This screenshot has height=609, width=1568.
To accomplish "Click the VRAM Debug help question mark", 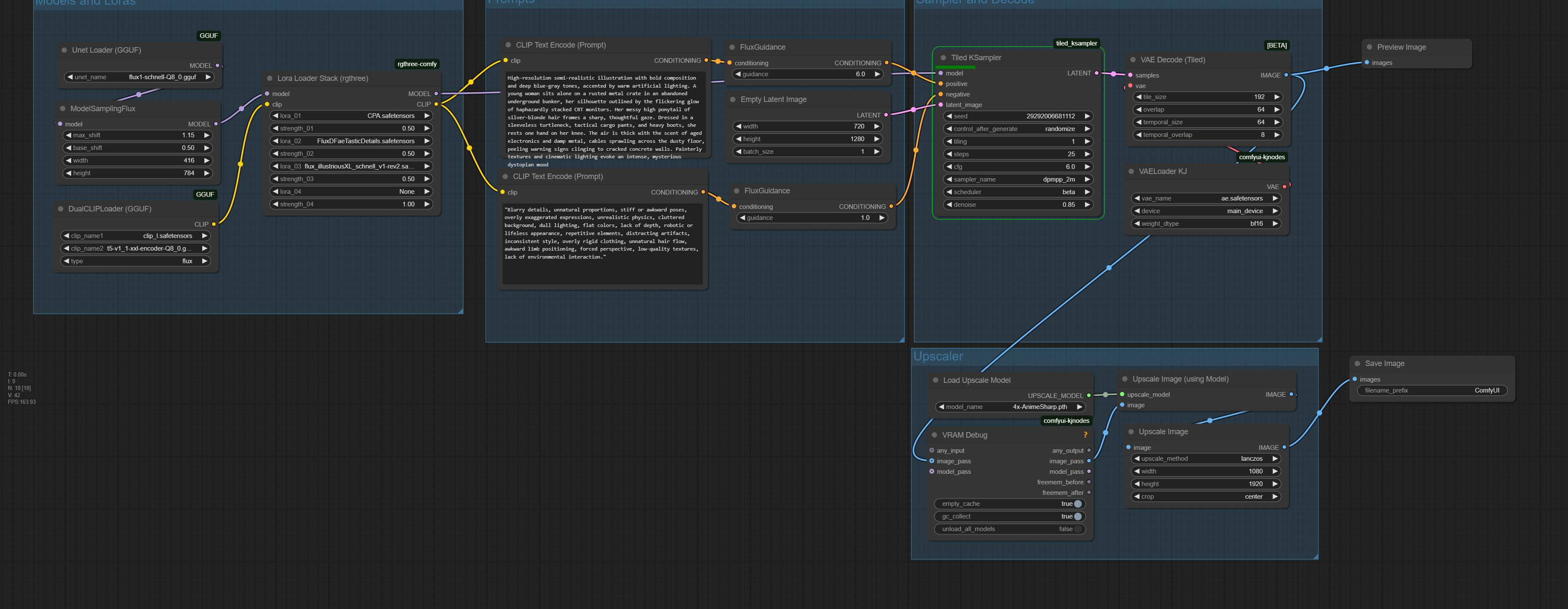I will click(1085, 435).
